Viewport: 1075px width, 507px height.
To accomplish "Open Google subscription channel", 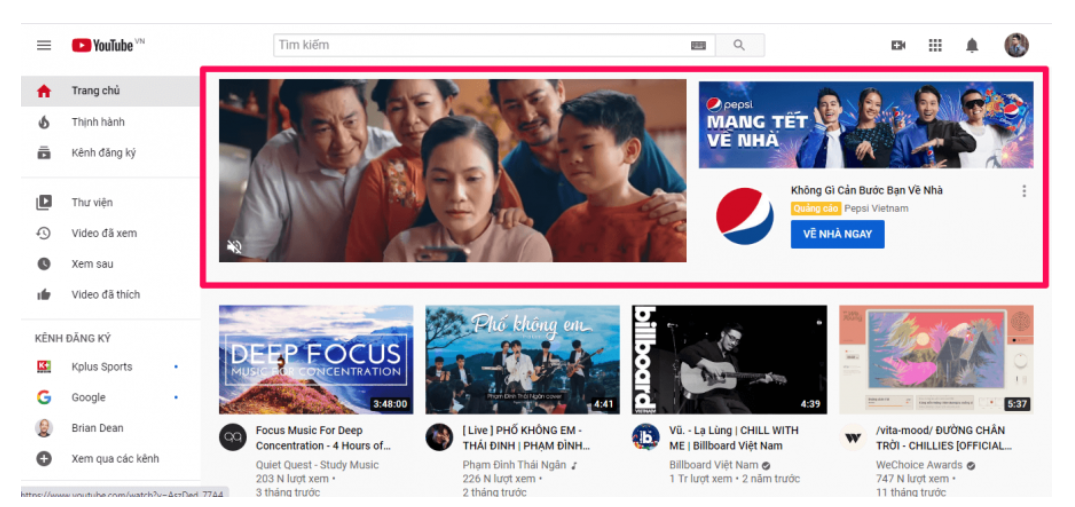I will coord(110,397).
